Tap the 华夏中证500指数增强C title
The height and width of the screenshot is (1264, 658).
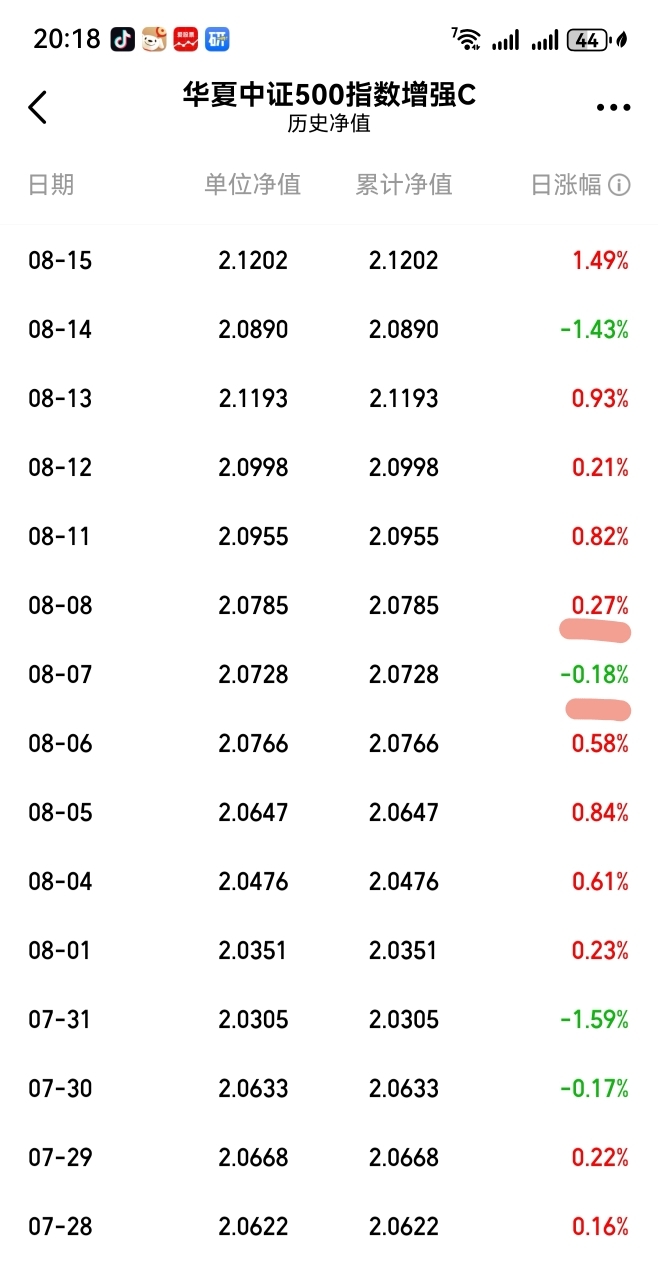329,95
